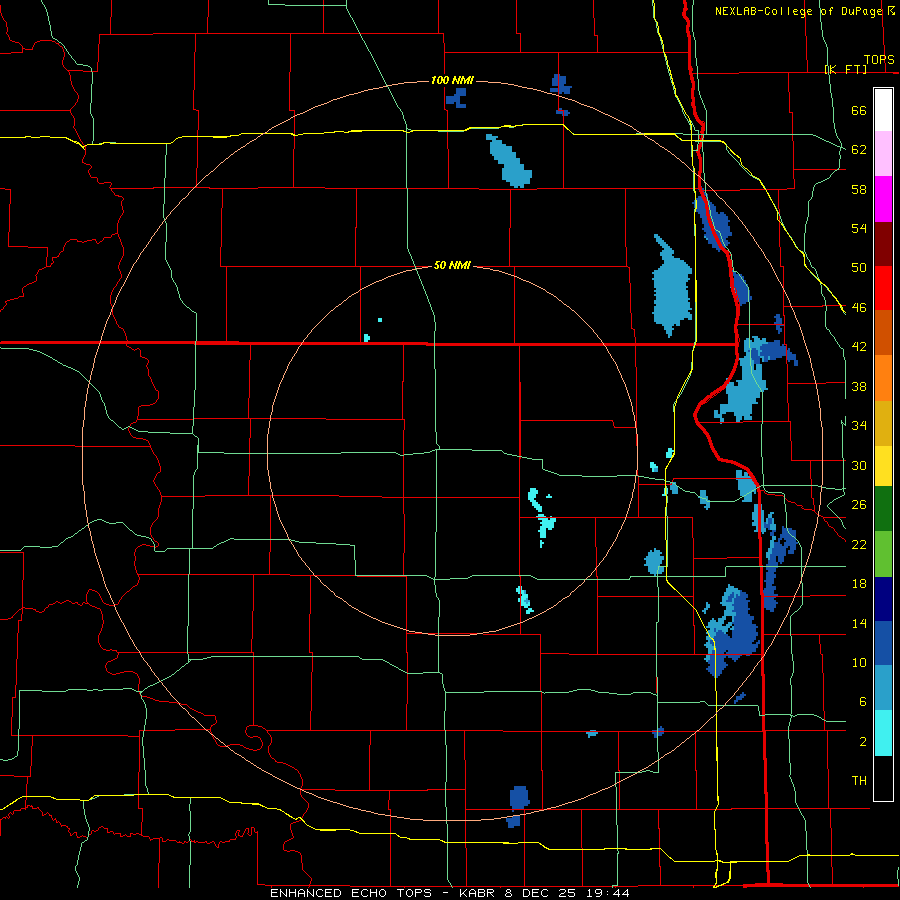Click the '22' legend value

tap(859, 544)
